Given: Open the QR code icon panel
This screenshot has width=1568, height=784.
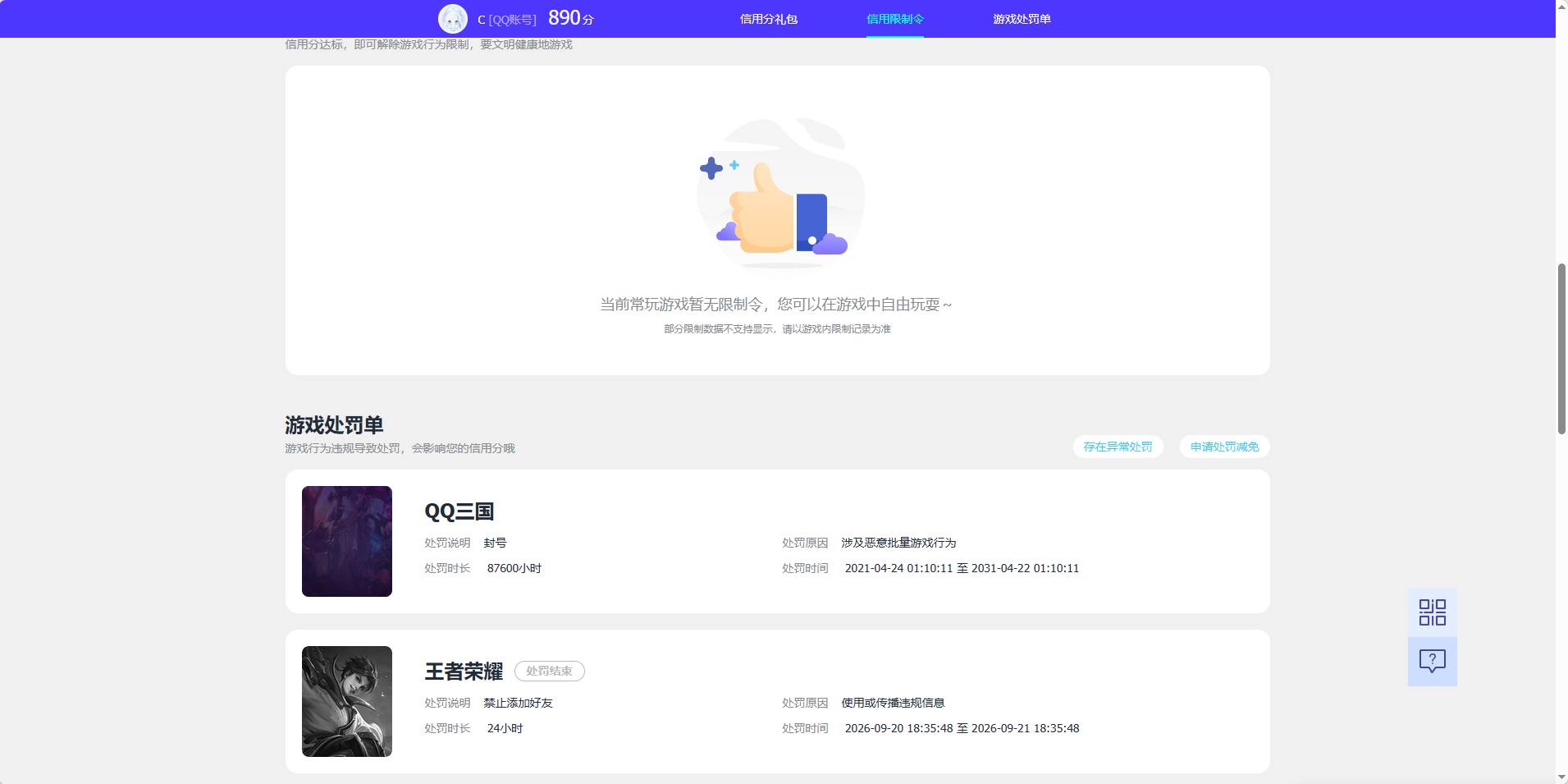Looking at the screenshot, I should pos(1432,612).
